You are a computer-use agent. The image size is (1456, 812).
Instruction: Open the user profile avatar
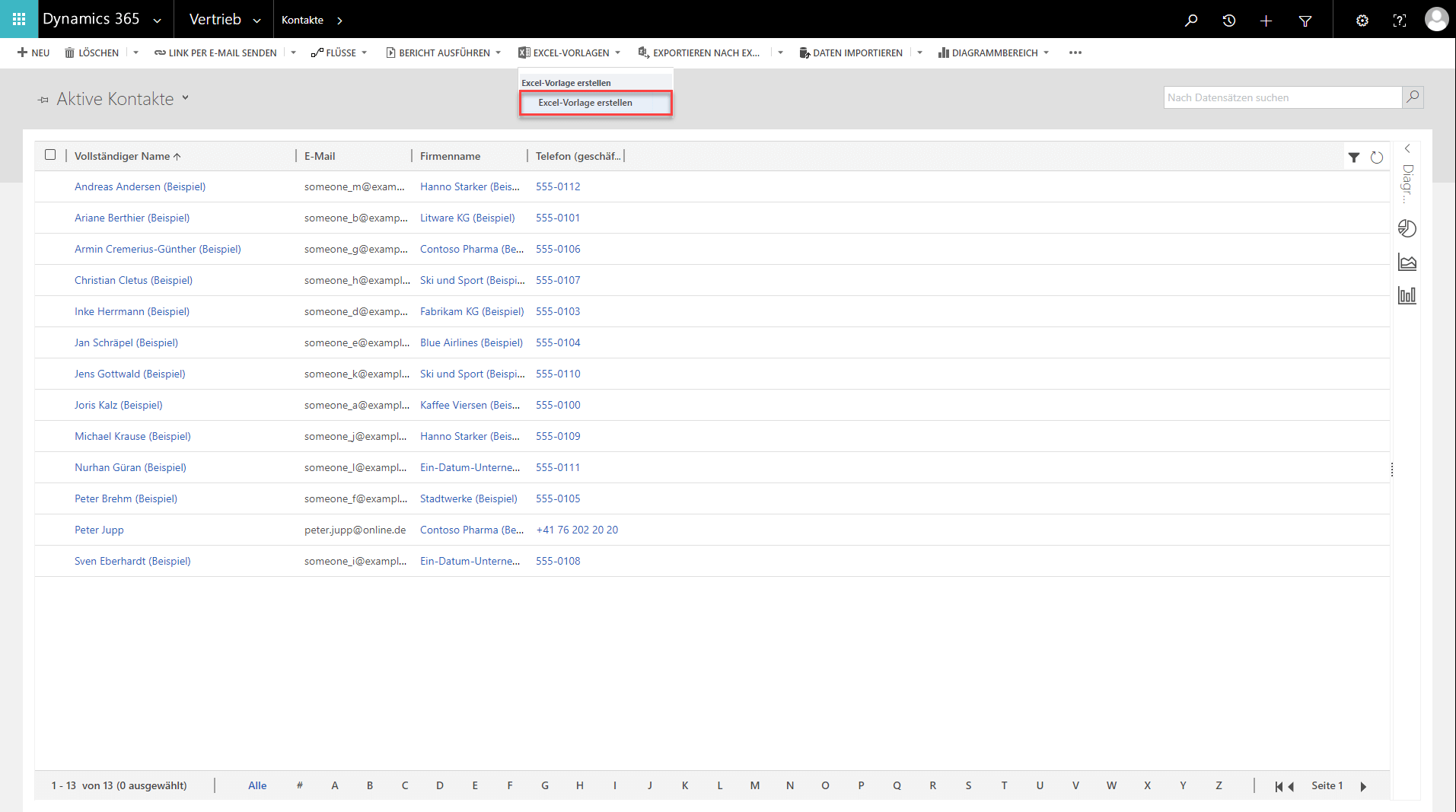click(1436, 19)
